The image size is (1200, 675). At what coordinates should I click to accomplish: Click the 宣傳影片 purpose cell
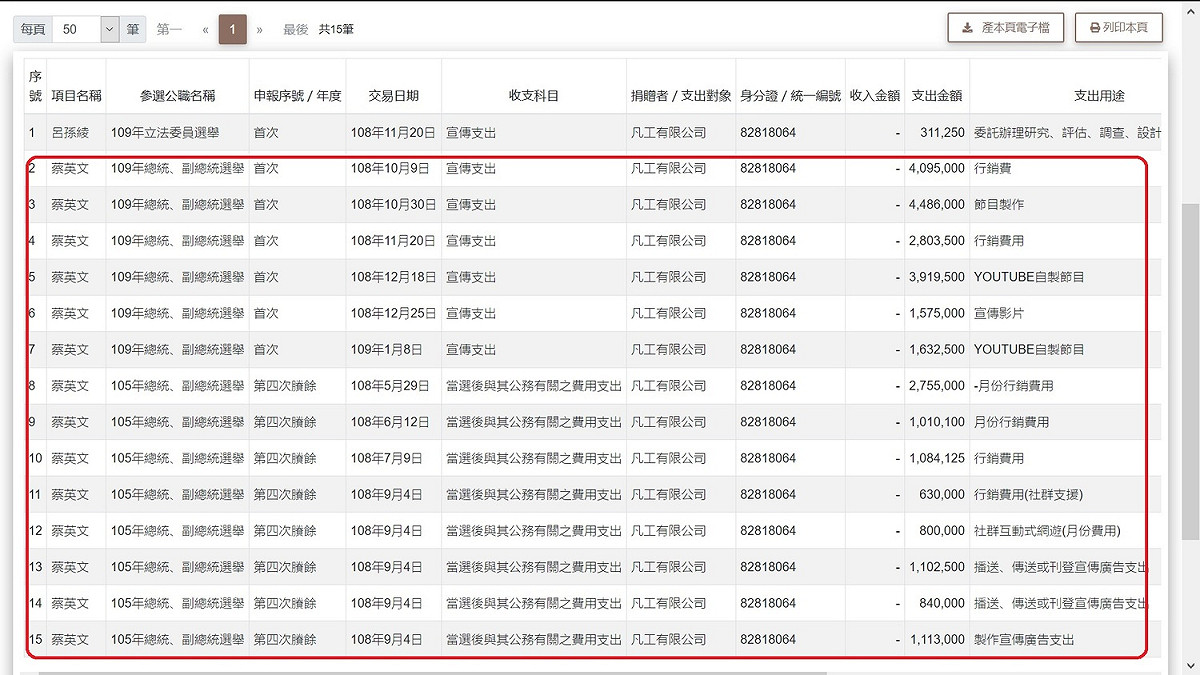click(x=999, y=313)
